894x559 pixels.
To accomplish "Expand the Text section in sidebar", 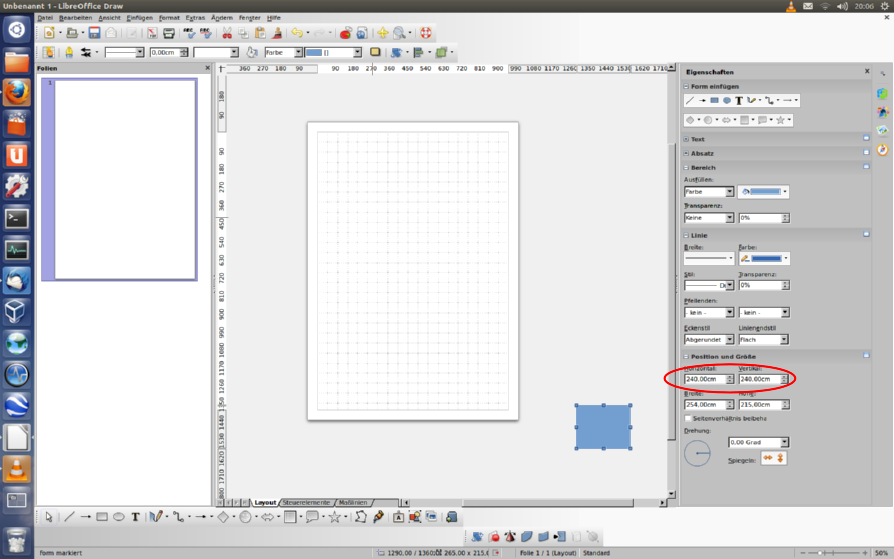I will tap(687, 139).
